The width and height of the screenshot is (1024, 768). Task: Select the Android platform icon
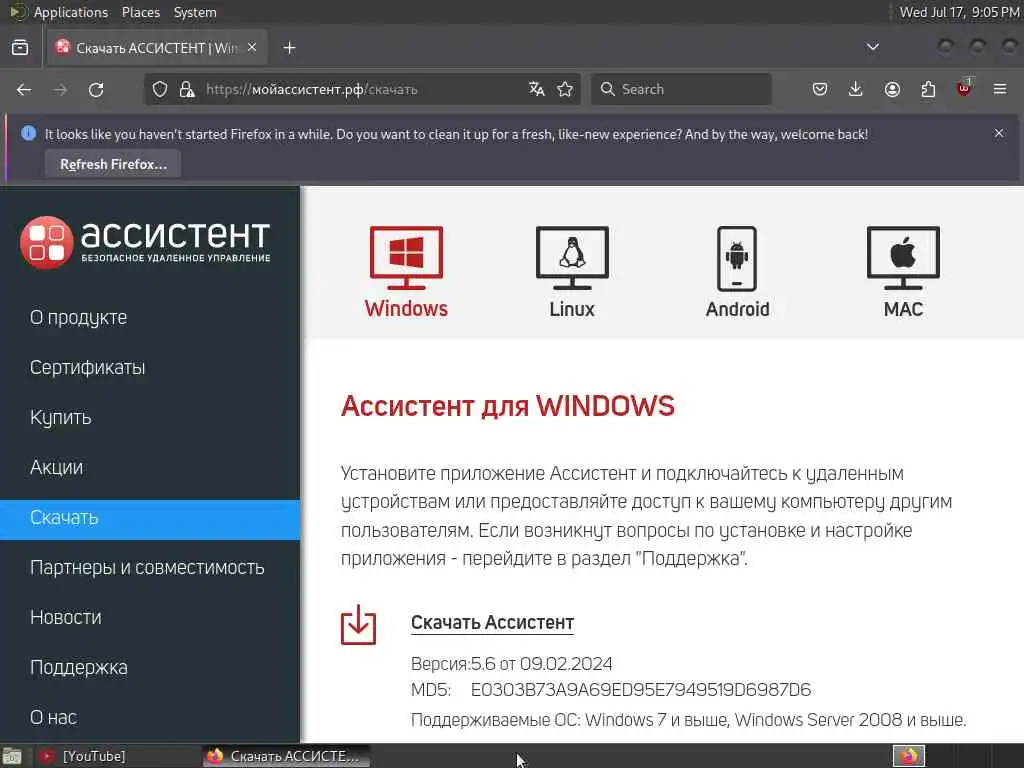pyautogui.click(x=737, y=272)
